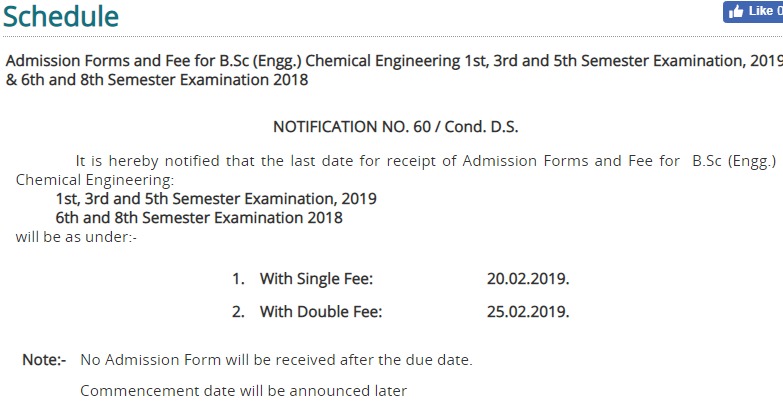
Task: Click the bold '1st, 3rd and 5th Semester Examination, 2019' line
Action: [x=216, y=199]
